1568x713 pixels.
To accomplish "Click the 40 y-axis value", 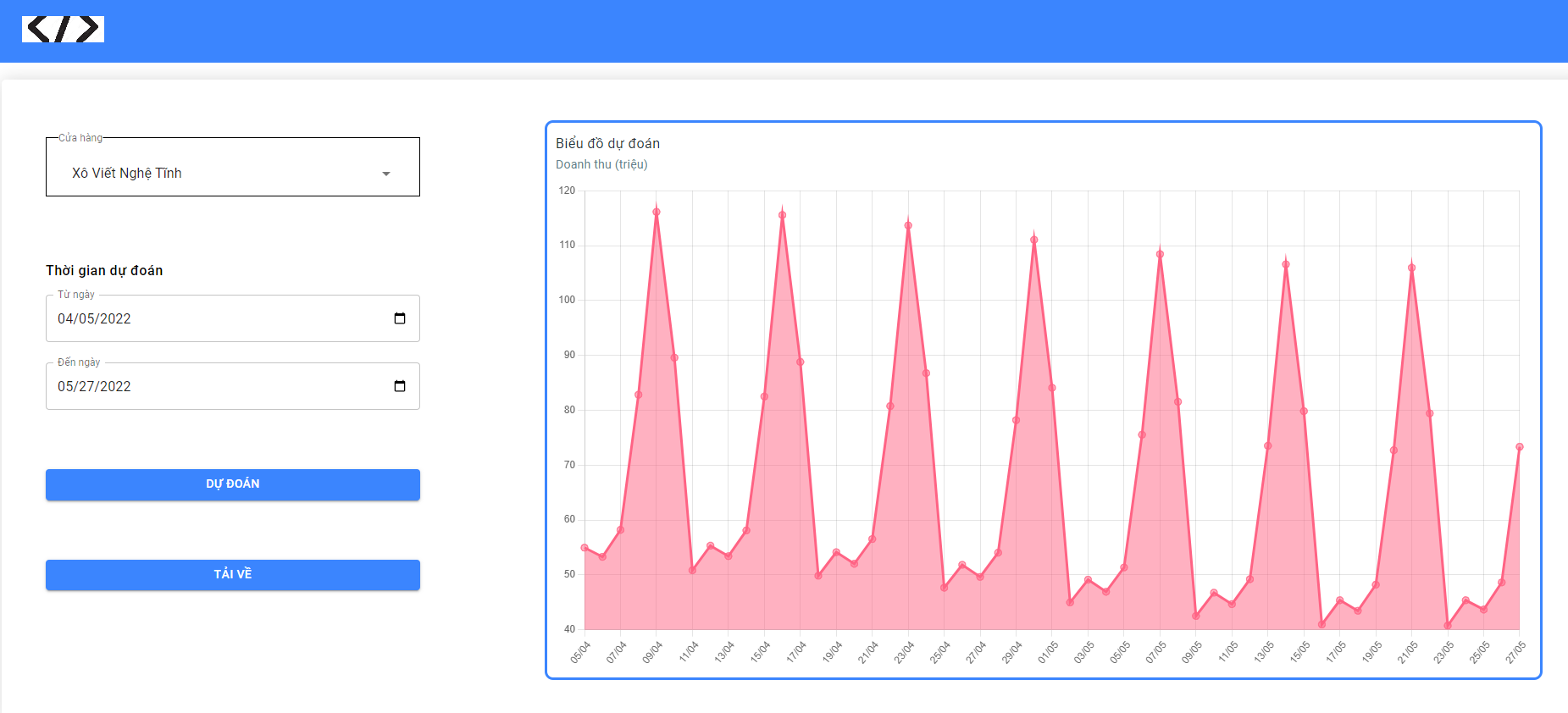I will [x=569, y=629].
